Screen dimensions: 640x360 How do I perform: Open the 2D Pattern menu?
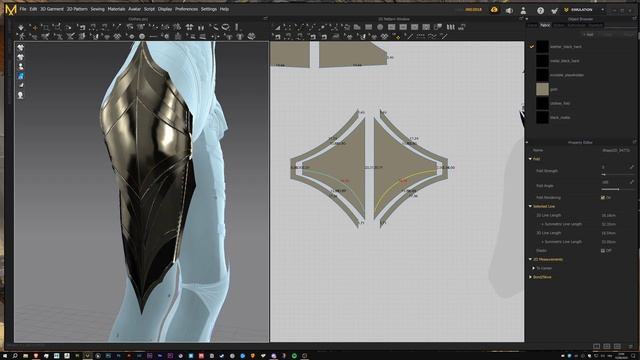77,9
